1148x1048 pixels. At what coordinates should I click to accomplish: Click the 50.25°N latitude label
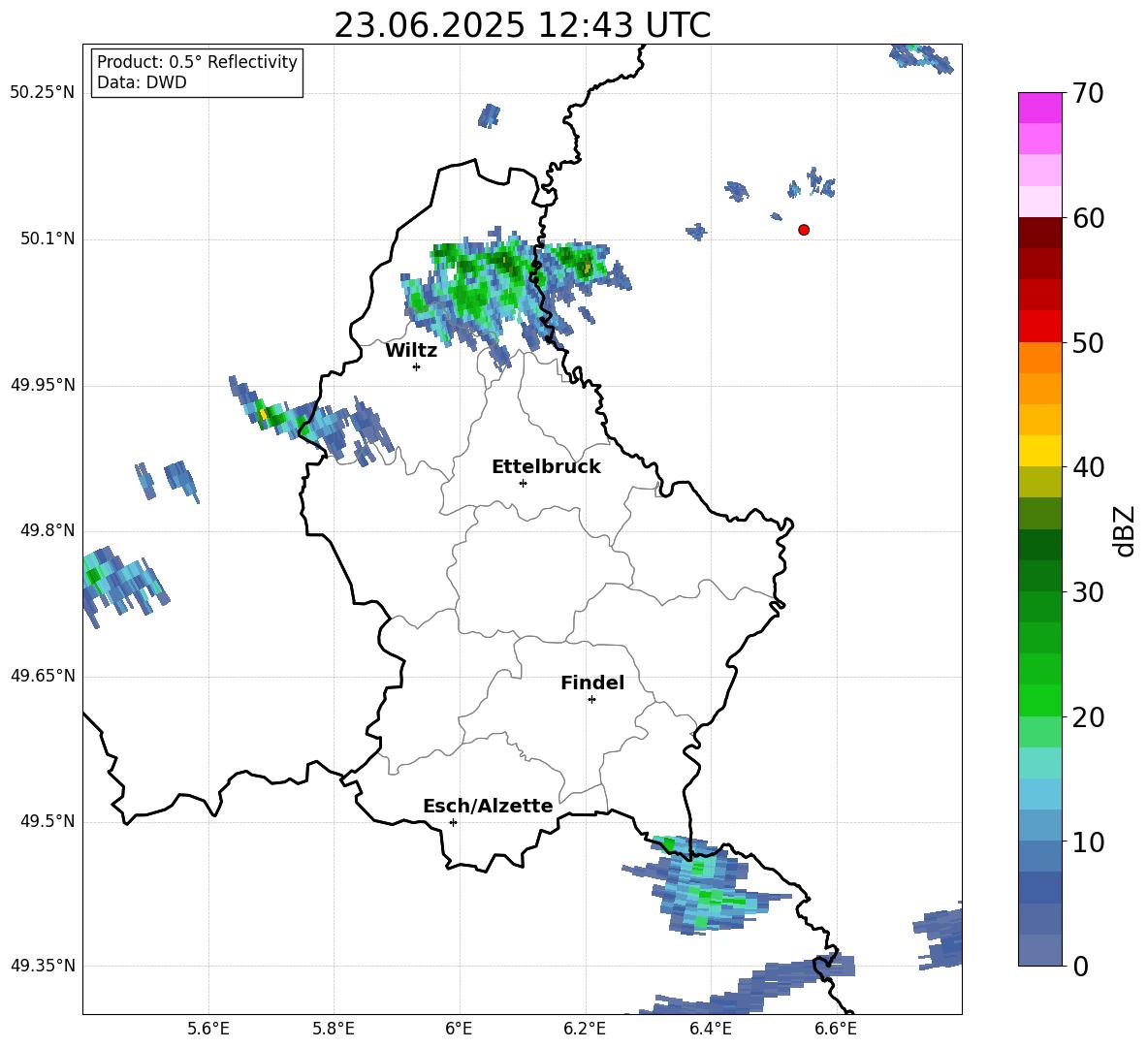point(42,93)
